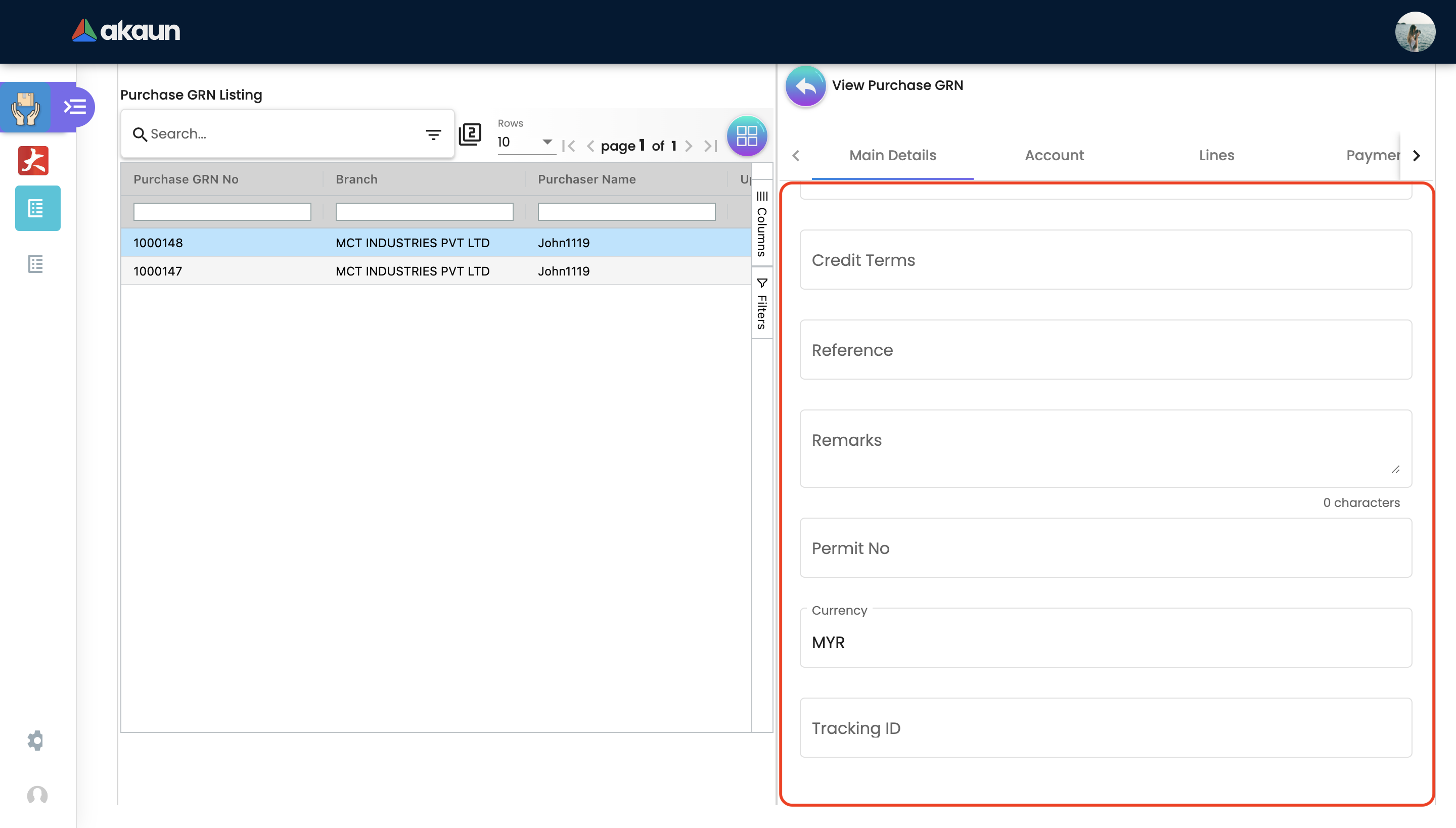Select the highlighted teal listing icon
Viewport: 1456px width, 828px height.
(37, 208)
